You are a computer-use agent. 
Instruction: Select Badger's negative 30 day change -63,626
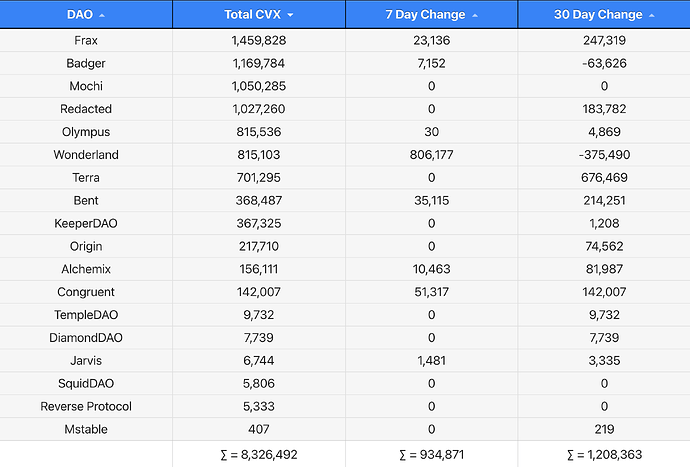(x=603, y=63)
